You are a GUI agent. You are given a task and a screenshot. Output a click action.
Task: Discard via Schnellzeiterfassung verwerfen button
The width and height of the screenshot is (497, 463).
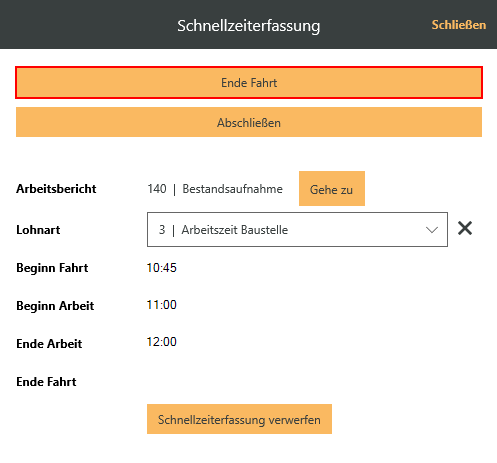click(x=239, y=419)
